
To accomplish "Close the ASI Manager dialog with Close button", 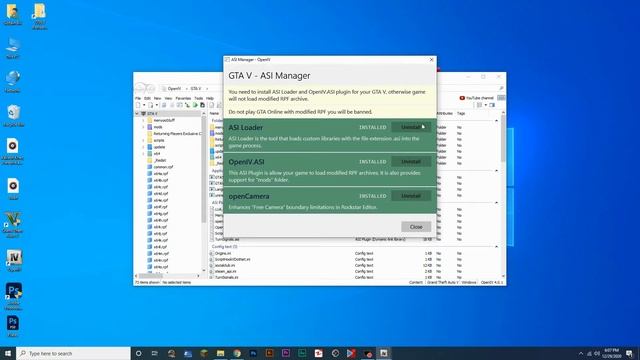I will pos(416,227).
